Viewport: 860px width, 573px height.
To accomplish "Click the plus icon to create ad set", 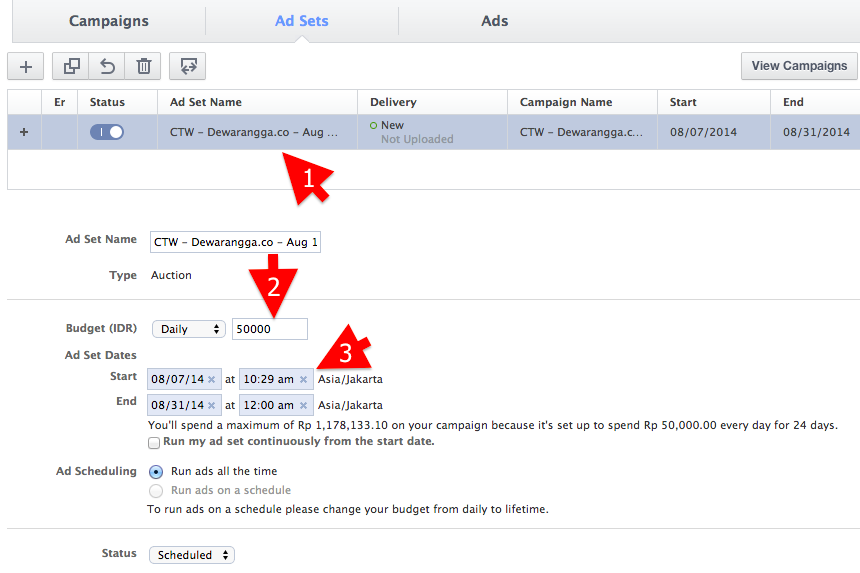I will pyautogui.click(x=26, y=67).
